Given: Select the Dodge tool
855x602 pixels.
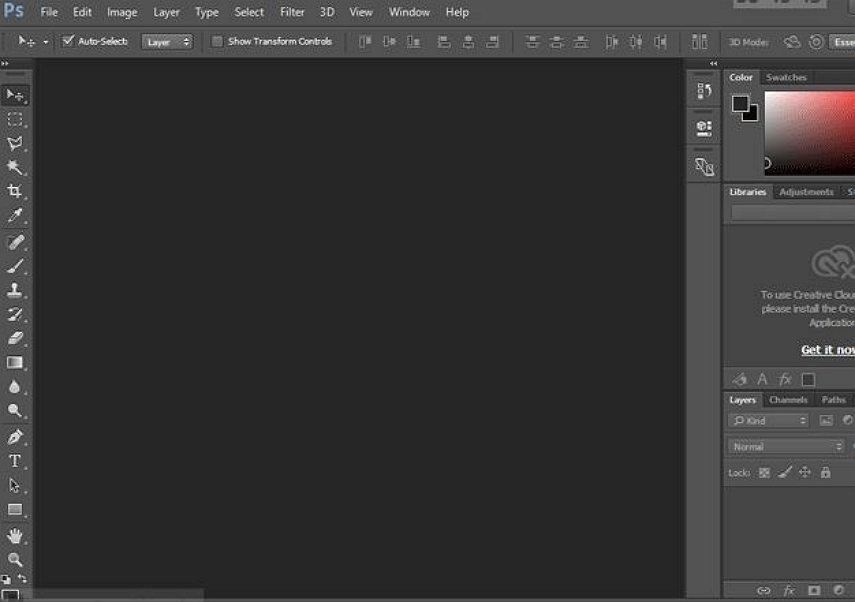Looking at the screenshot, I should pos(15,411).
